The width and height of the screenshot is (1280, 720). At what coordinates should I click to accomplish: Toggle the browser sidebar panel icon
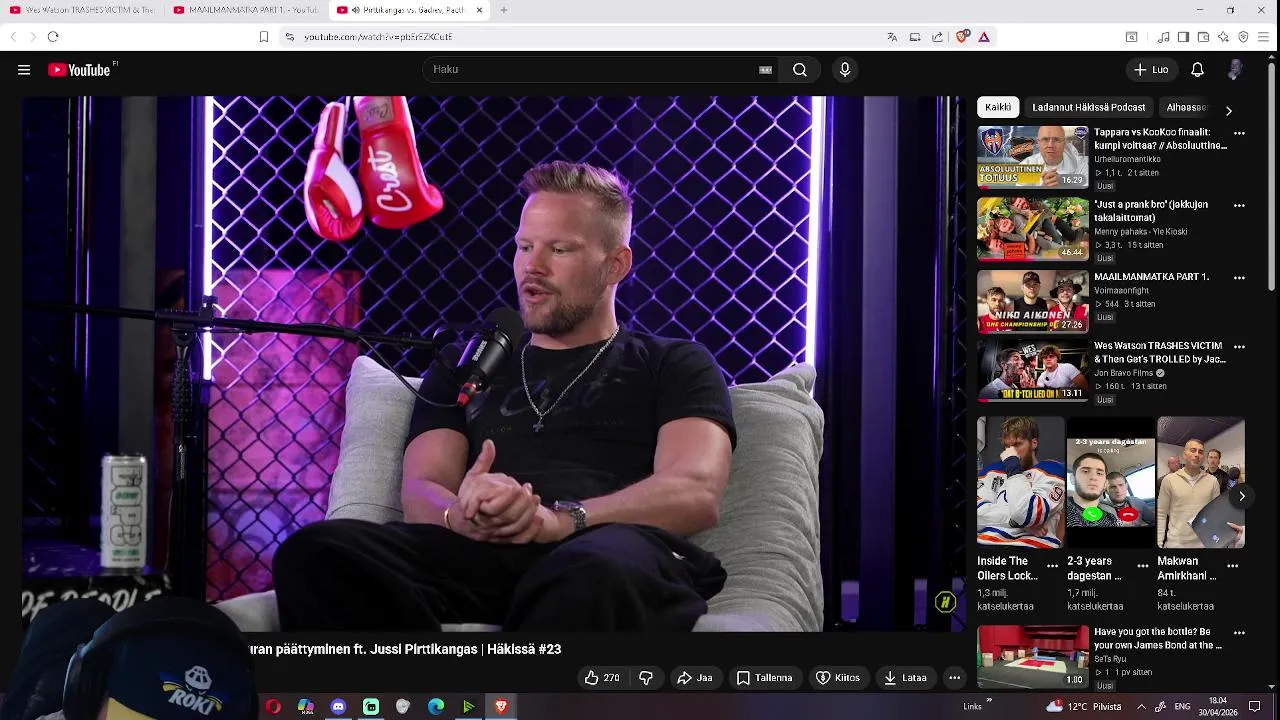[x=1183, y=37]
